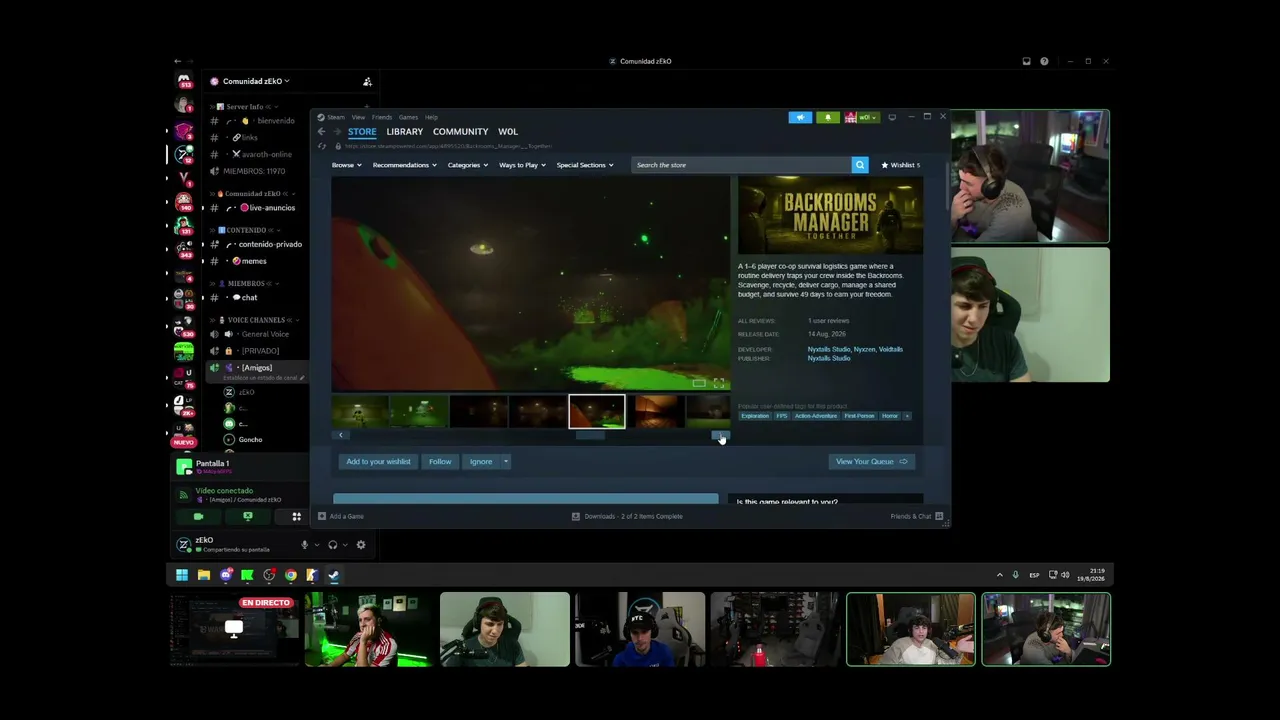
Task: Click Add to your wishlist
Action: point(378,462)
